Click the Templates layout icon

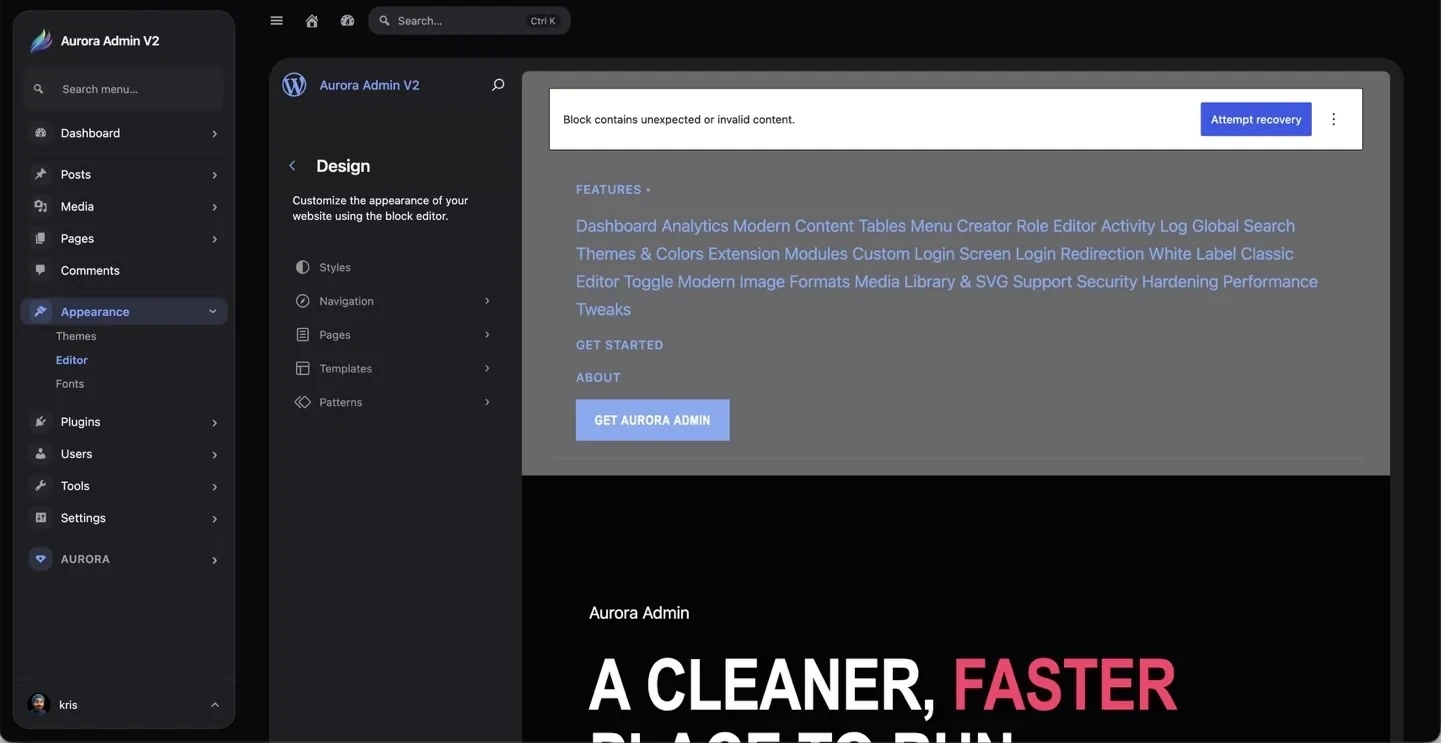point(302,368)
